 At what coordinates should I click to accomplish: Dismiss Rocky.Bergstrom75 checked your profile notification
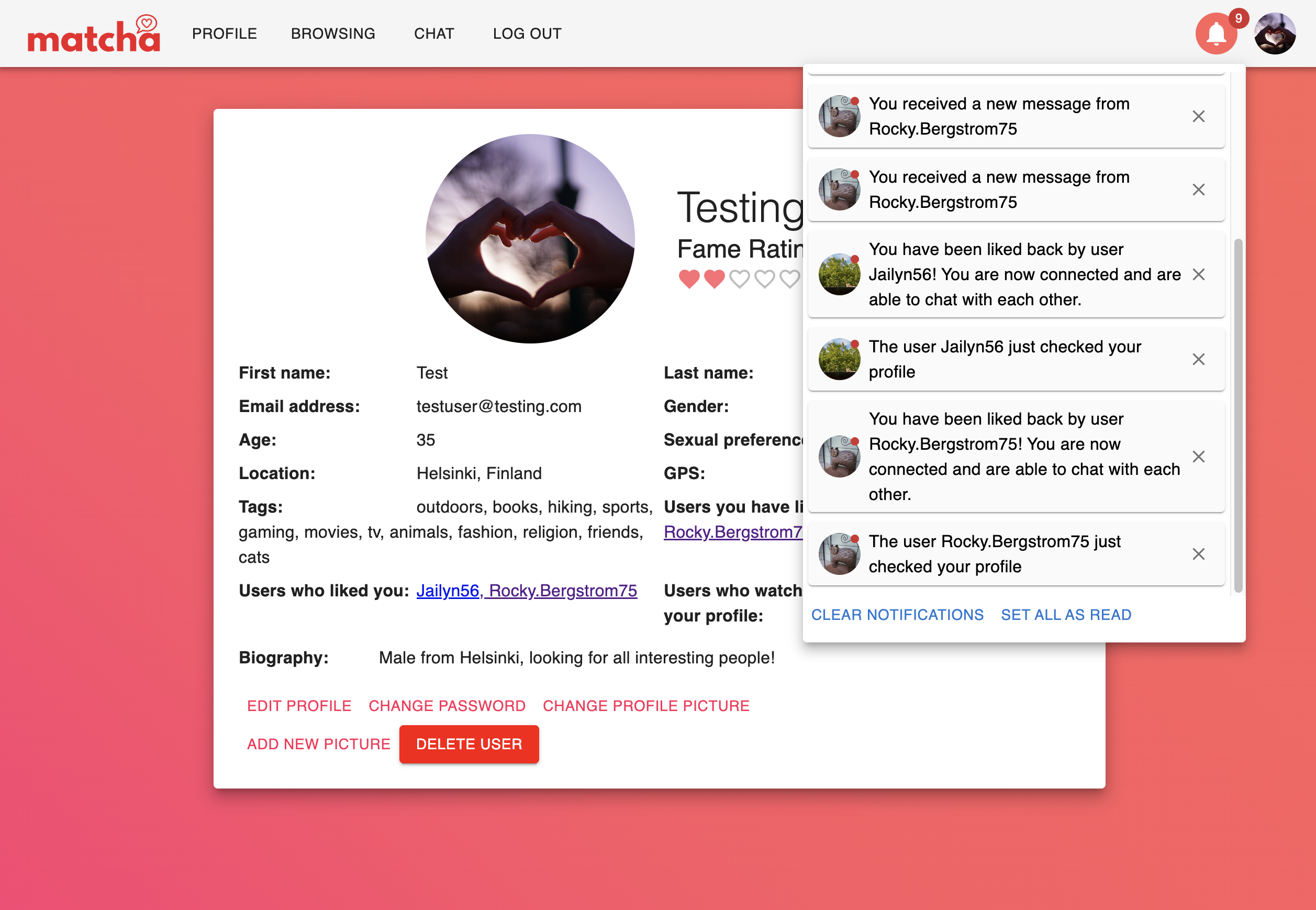pyautogui.click(x=1199, y=554)
